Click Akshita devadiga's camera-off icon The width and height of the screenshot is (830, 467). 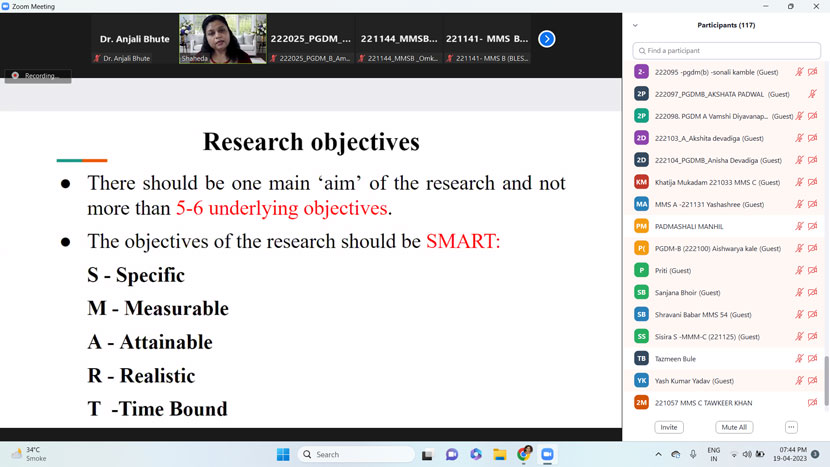[813, 138]
